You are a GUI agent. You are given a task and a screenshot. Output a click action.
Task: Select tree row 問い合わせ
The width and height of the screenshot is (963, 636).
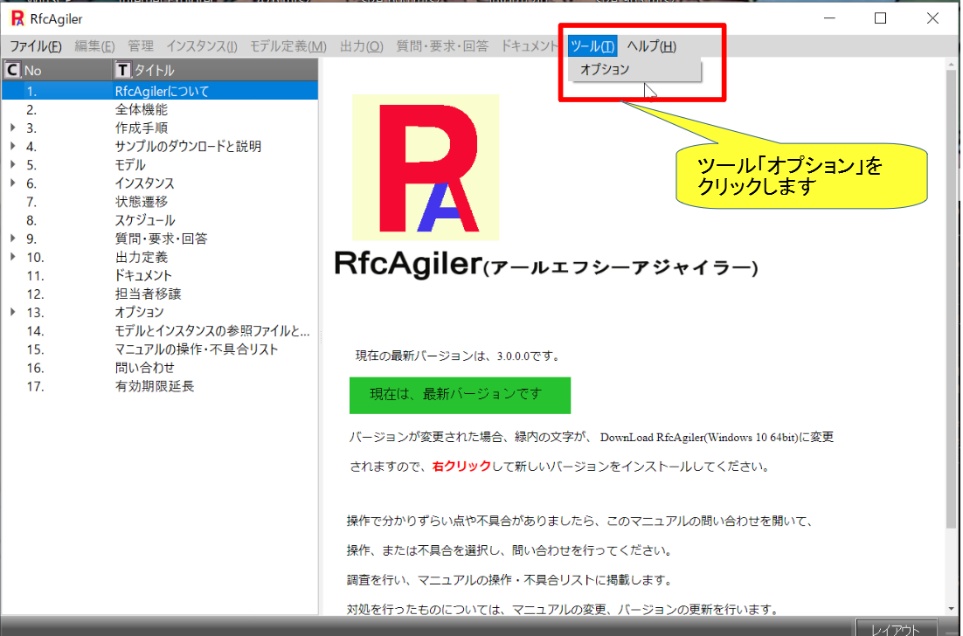(160, 367)
